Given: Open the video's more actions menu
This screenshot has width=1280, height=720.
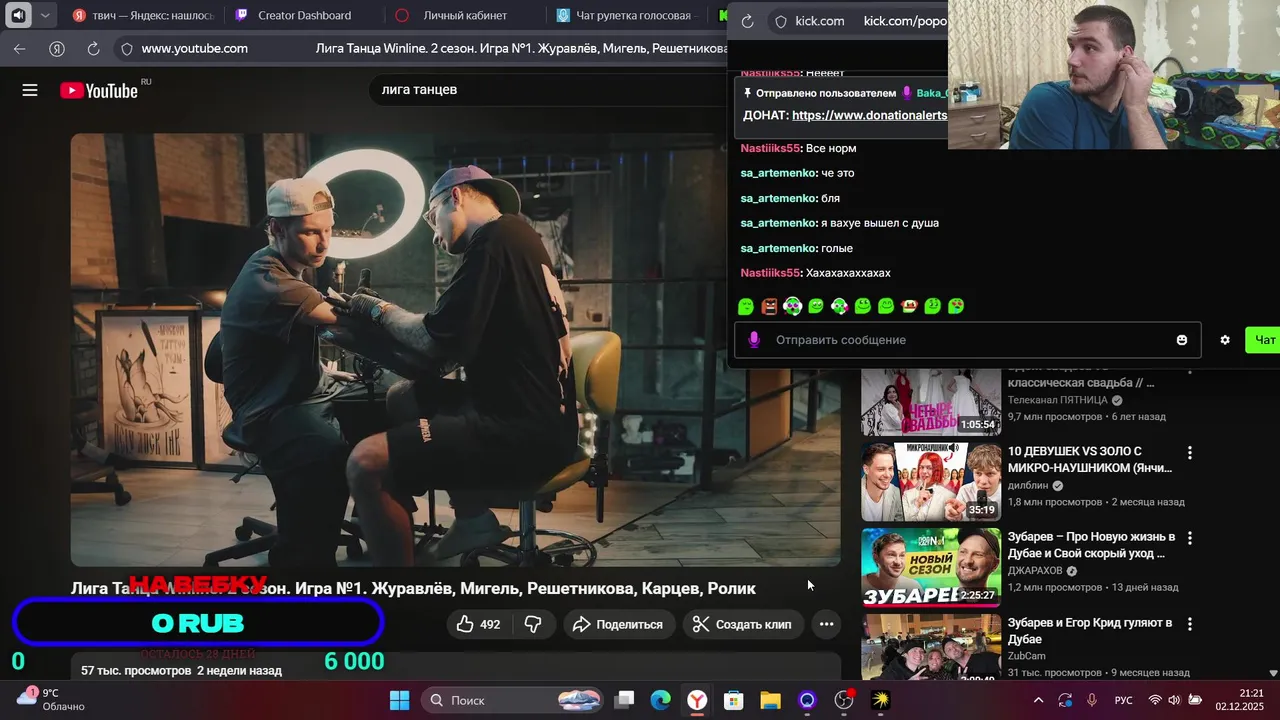Looking at the screenshot, I should point(826,624).
